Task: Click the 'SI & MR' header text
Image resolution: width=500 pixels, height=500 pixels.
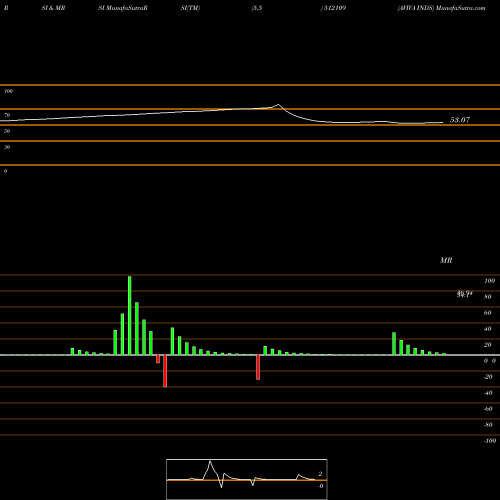Action: (53, 8)
